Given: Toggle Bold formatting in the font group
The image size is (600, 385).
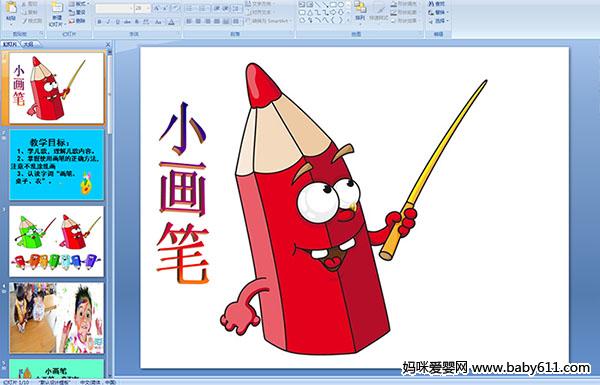Looking at the screenshot, I should 99,22.
